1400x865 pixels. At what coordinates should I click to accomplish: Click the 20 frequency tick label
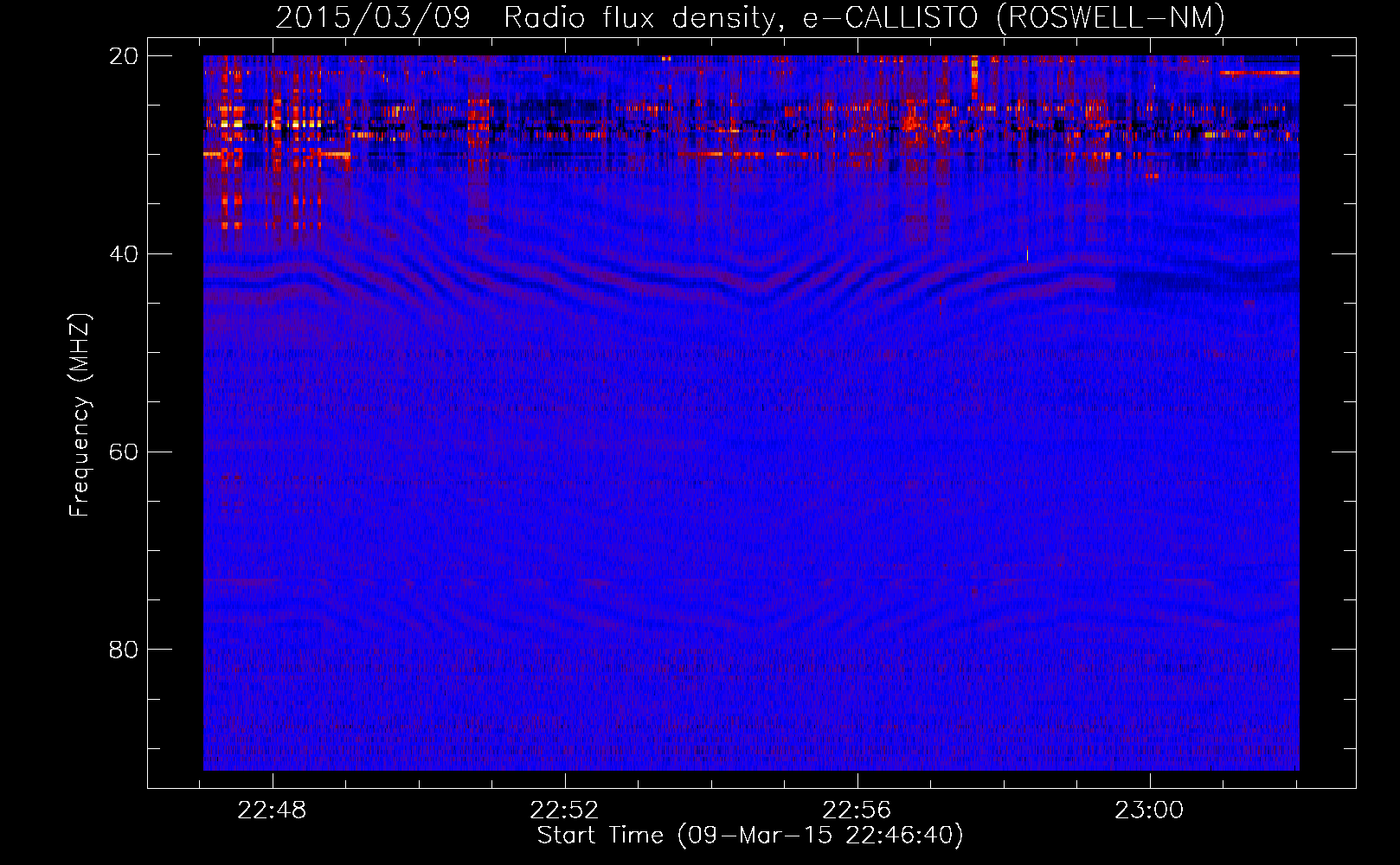(x=124, y=56)
